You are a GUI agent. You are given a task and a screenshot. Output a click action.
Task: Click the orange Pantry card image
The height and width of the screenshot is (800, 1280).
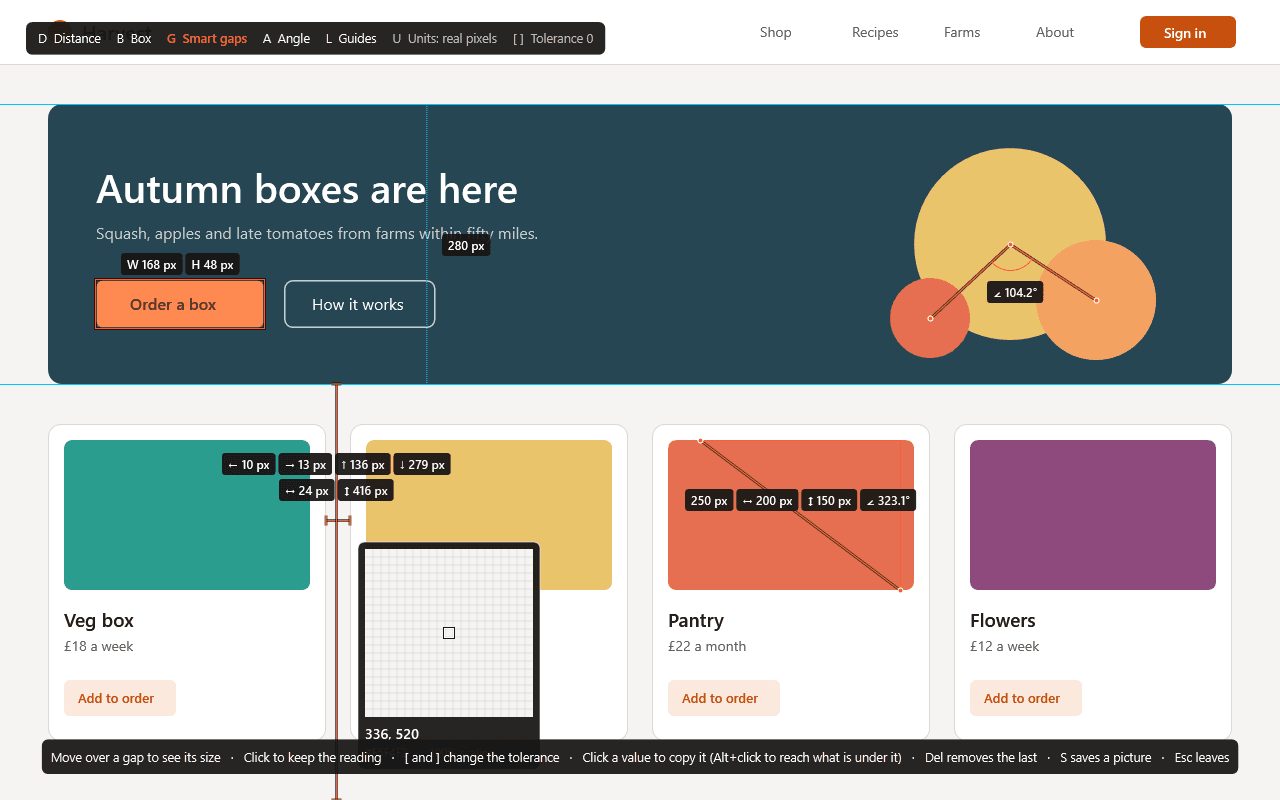point(791,515)
